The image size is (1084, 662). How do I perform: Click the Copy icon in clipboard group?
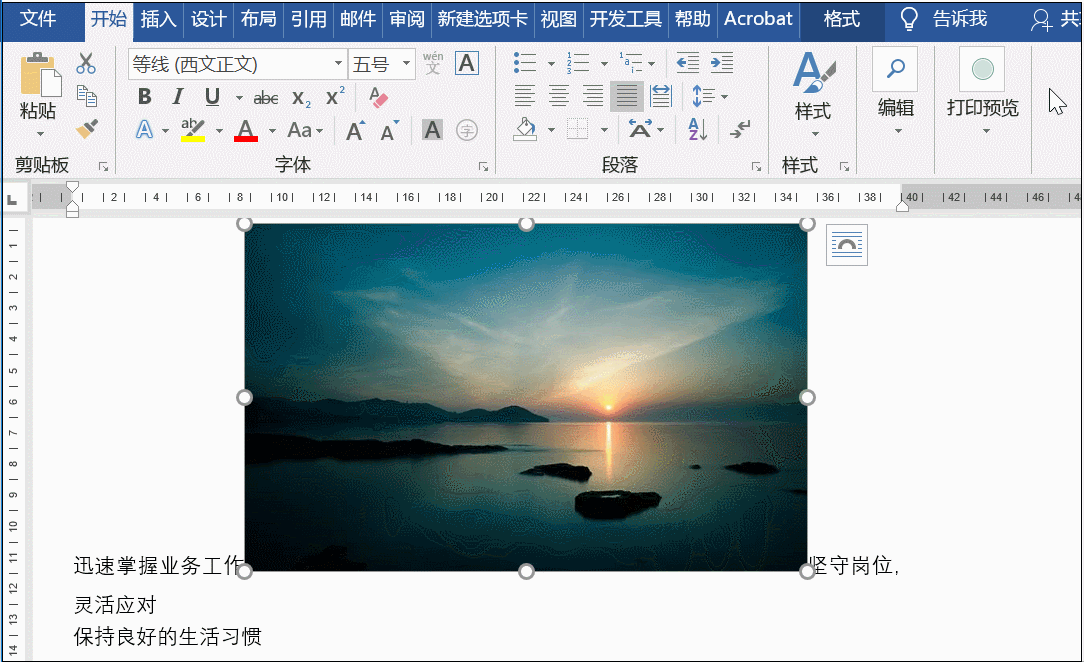click(x=87, y=96)
